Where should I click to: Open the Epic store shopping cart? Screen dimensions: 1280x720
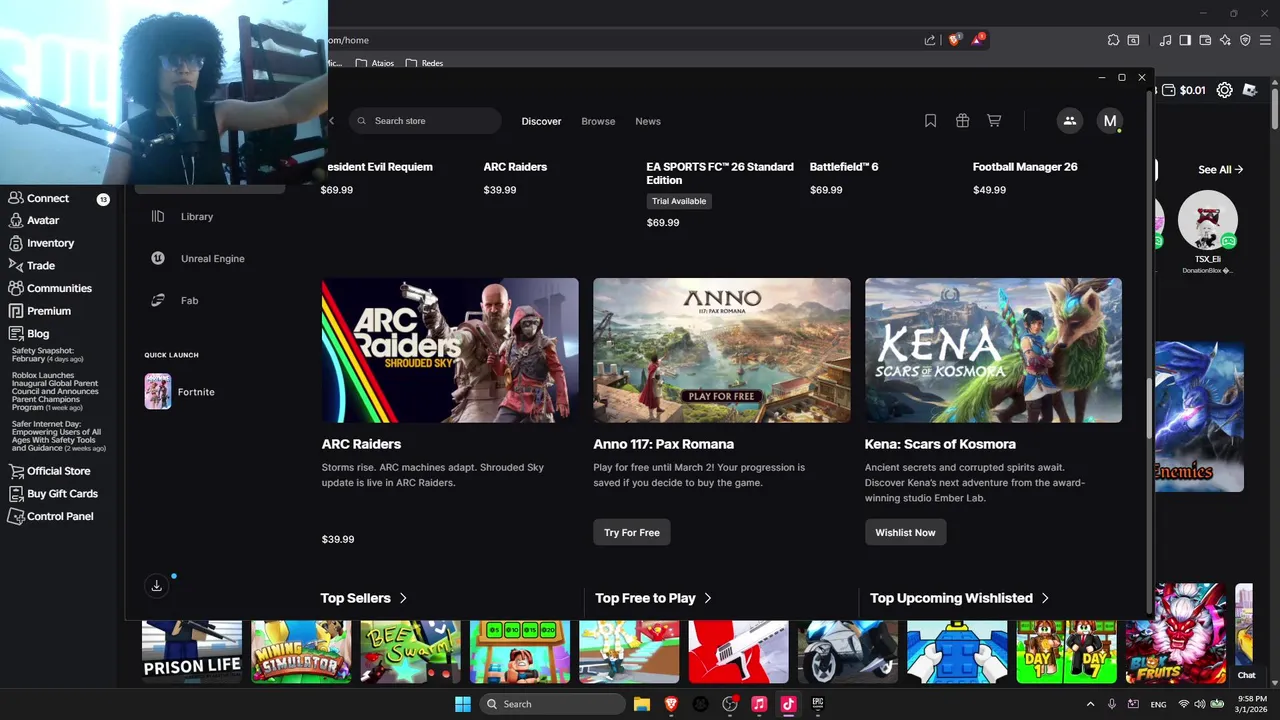pos(994,121)
